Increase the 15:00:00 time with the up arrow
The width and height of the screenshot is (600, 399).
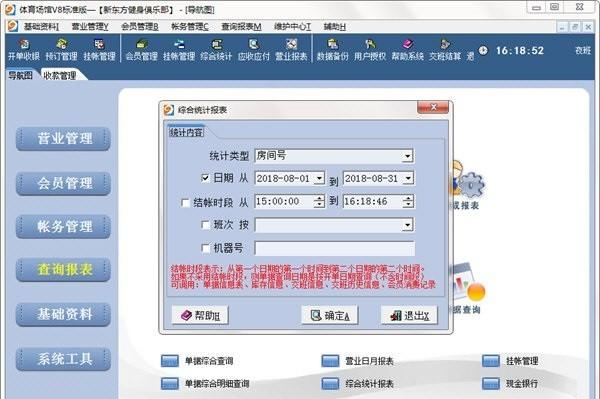(319, 198)
